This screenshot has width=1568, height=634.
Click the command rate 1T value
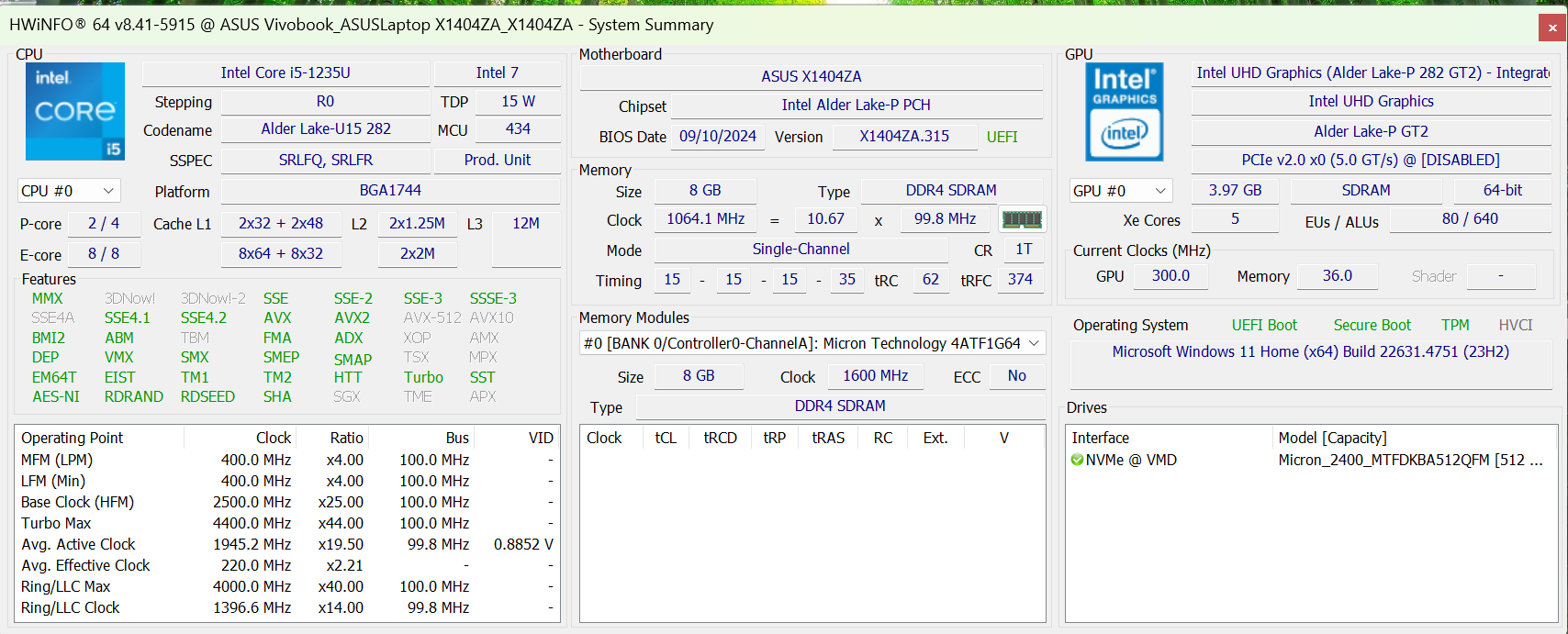[x=1024, y=249]
